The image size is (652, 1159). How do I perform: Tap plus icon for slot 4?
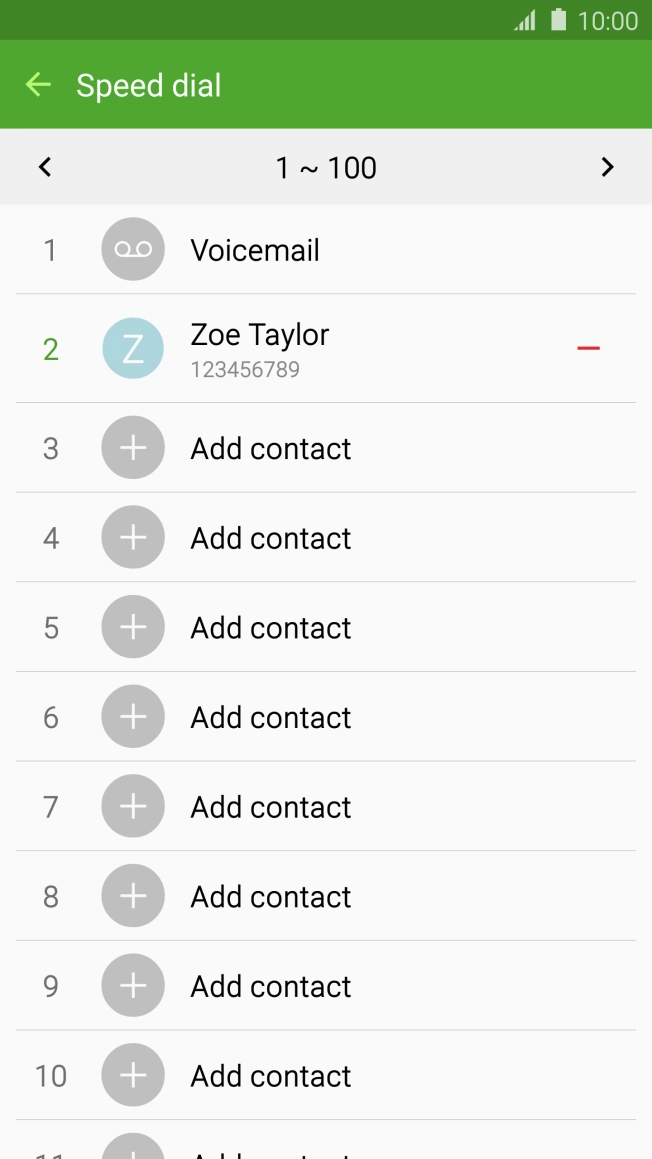(x=132, y=538)
